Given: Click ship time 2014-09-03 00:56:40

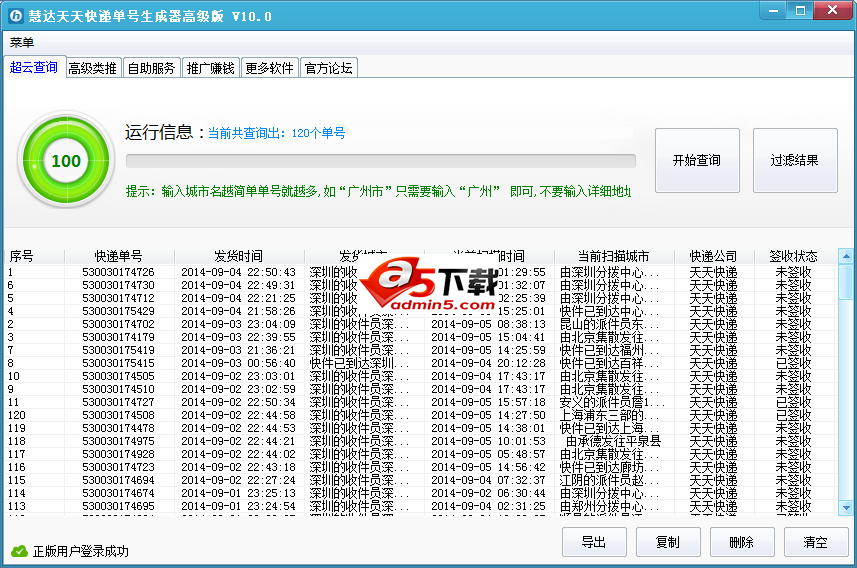Looking at the screenshot, I should coord(238,364).
